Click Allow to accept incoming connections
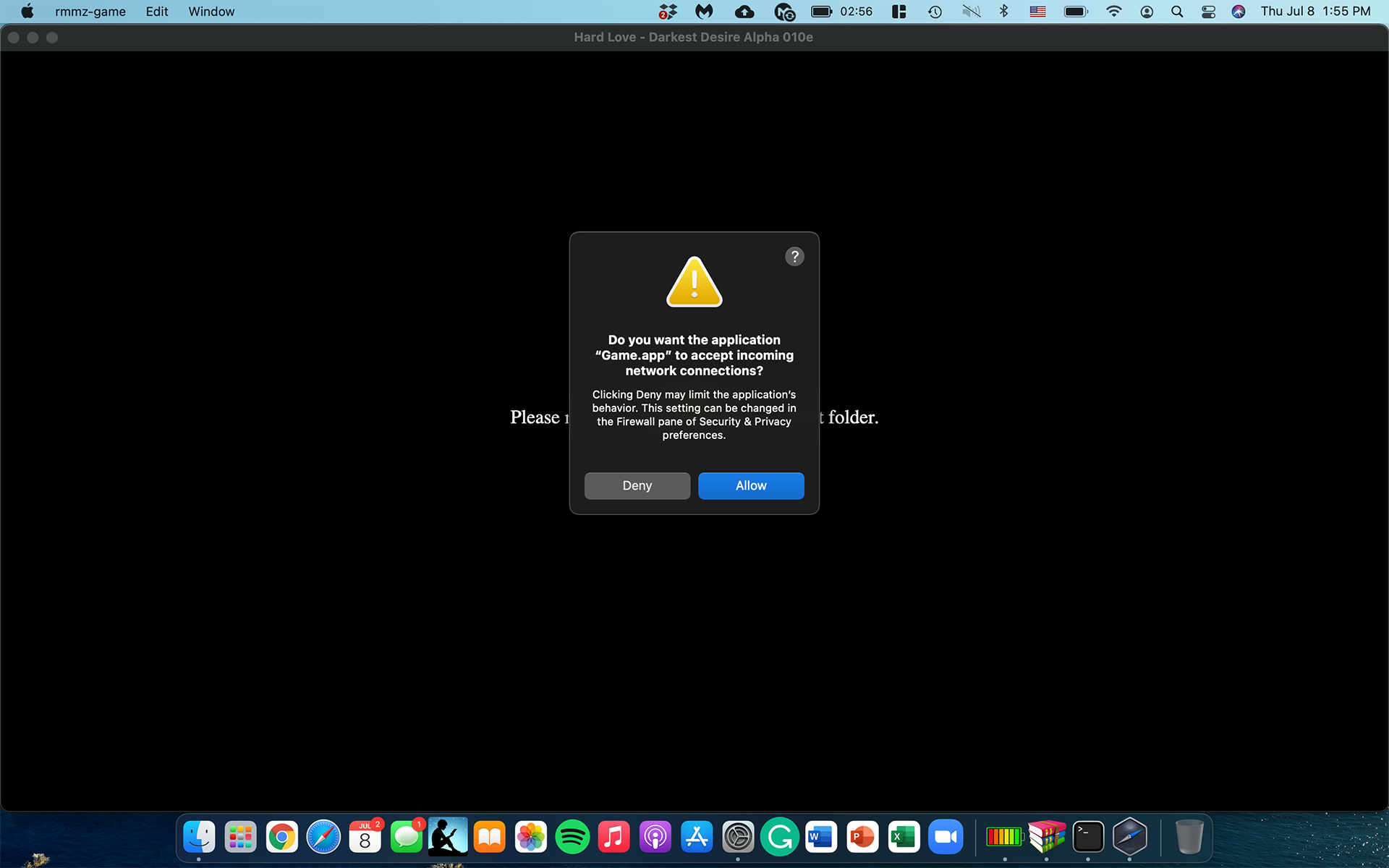 click(751, 485)
